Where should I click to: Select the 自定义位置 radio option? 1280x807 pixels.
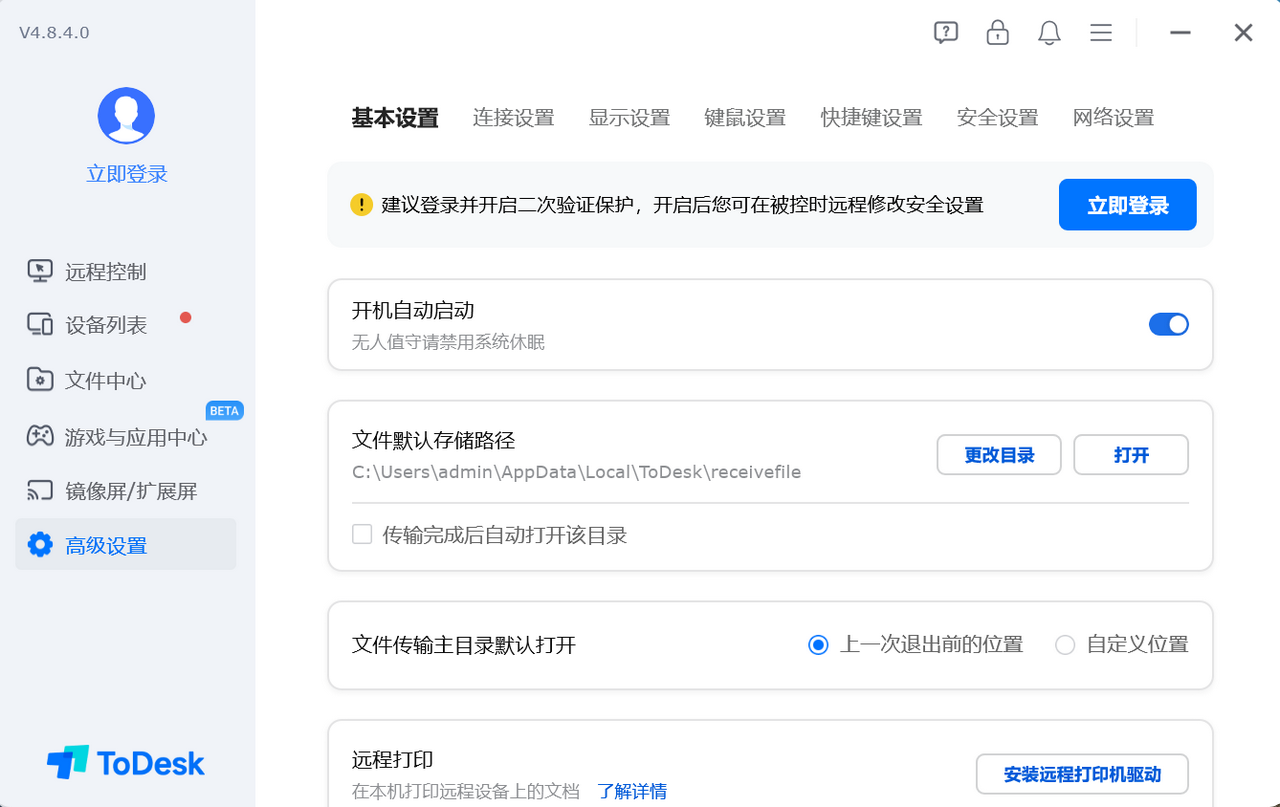click(1065, 645)
